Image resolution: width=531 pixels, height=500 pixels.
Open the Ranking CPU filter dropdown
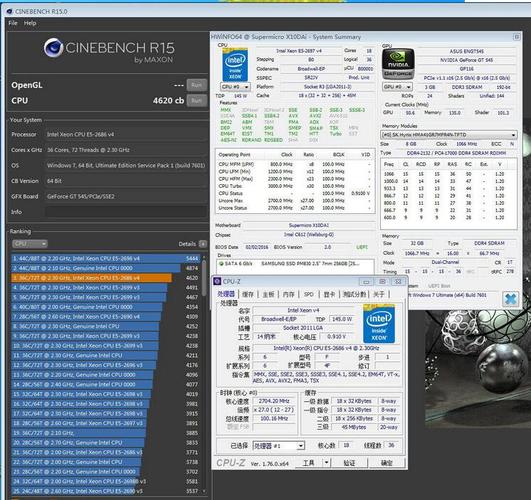(x=30, y=244)
